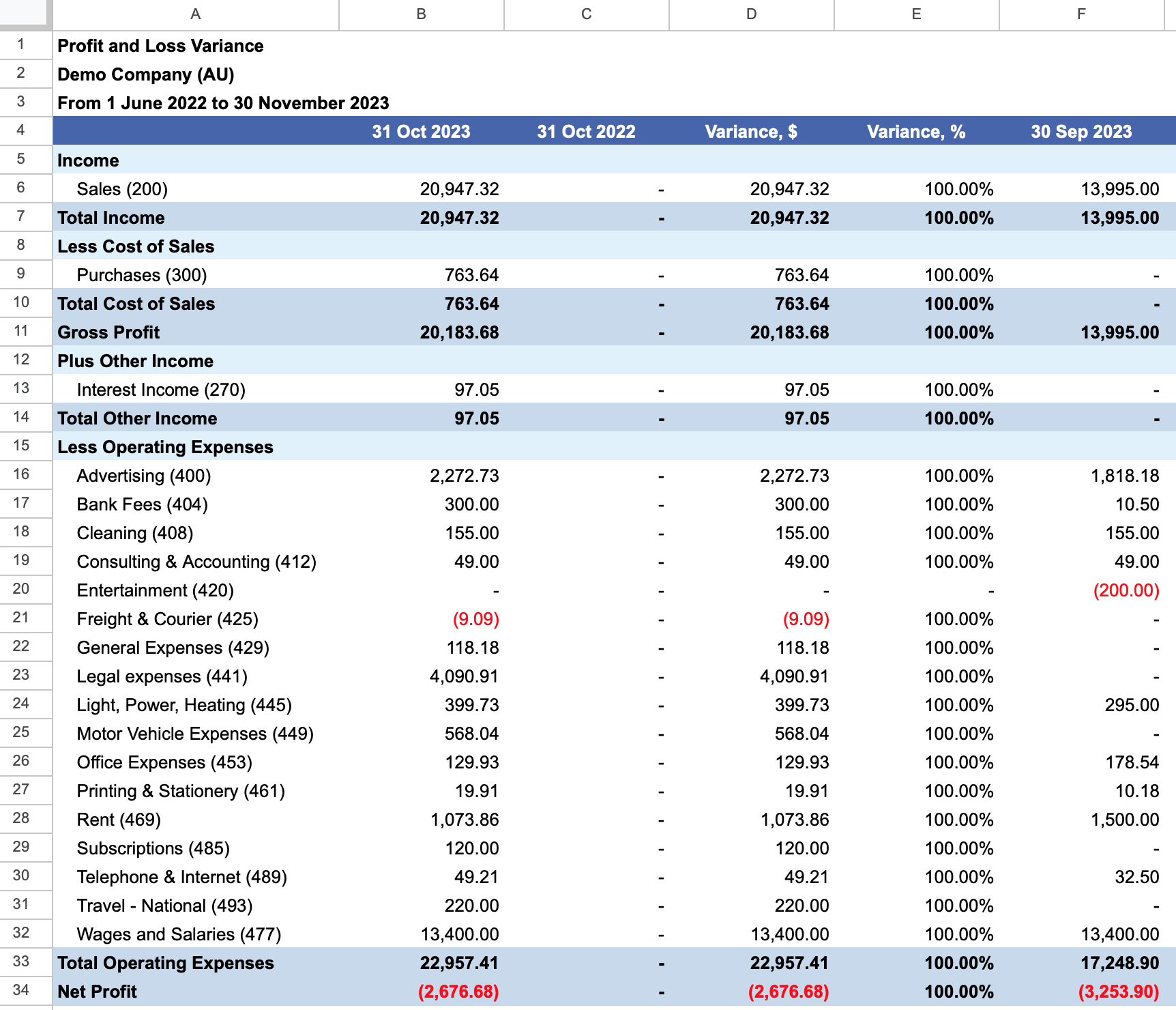The width and height of the screenshot is (1176, 1010).
Task: Click the 'Advertising (400)' cell
Action: click(196, 476)
